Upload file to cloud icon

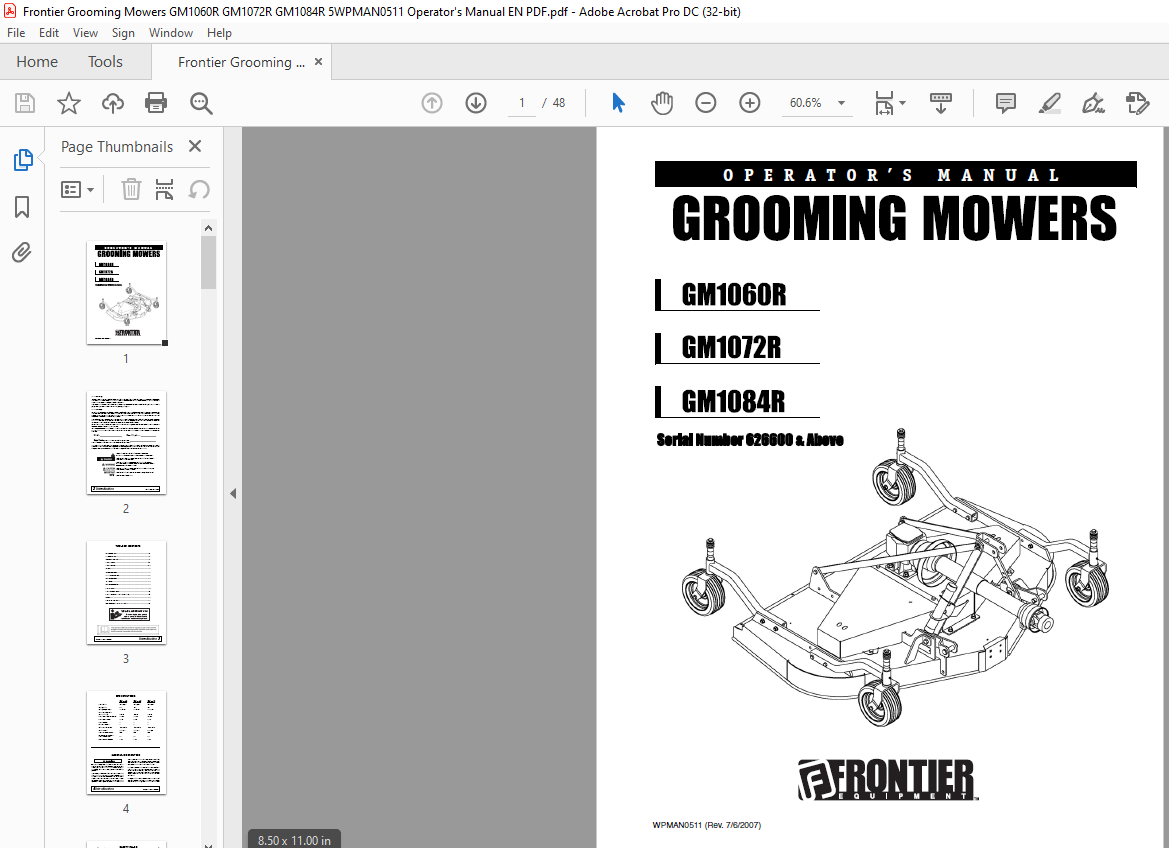pos(113,103)
